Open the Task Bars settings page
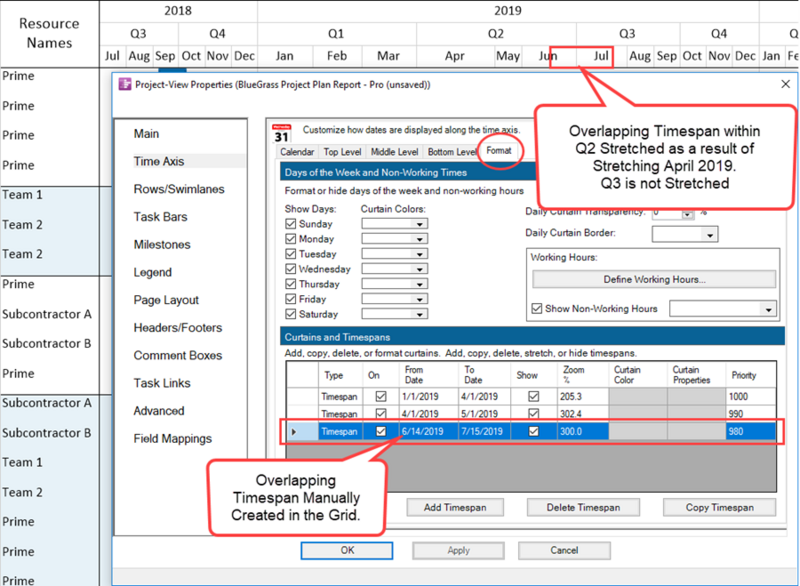800x586 pixels. click(x=161, y=217)
